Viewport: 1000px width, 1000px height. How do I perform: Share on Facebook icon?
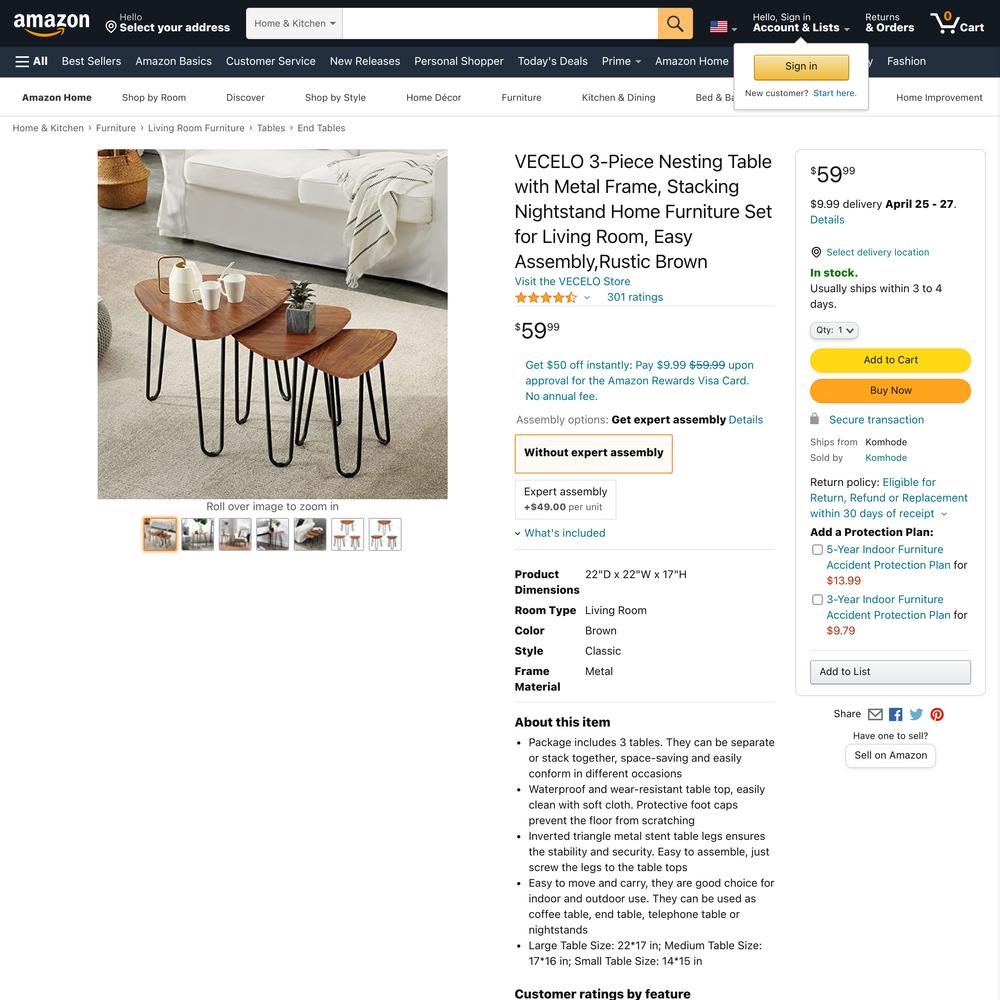[895, 714]
